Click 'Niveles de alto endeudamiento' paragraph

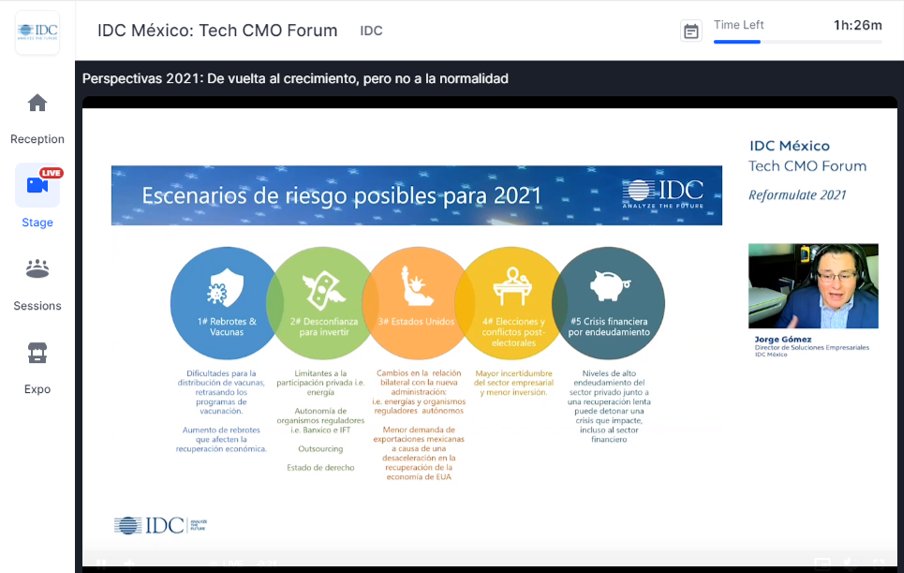(x=609, y=406)
